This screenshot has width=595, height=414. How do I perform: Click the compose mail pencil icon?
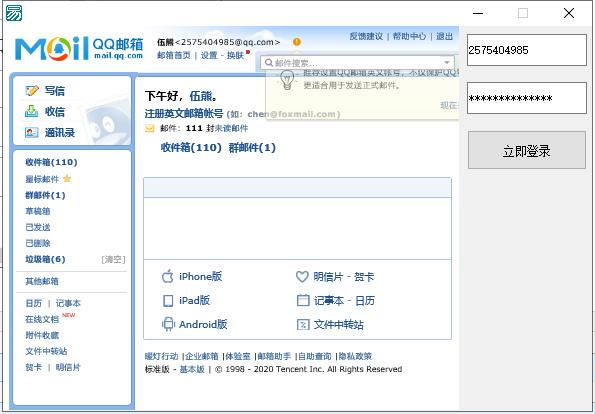click(32, 91)
